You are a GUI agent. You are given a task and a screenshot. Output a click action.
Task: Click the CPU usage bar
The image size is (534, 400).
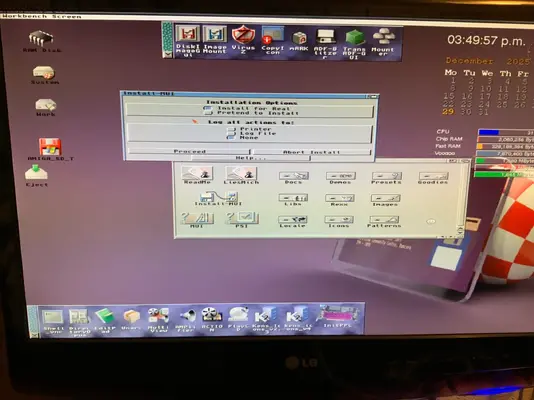pyautogui.click(x=505, y=132)
